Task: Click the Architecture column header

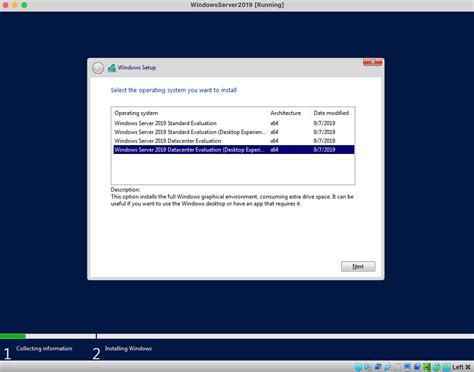Action: coord(289,113)
